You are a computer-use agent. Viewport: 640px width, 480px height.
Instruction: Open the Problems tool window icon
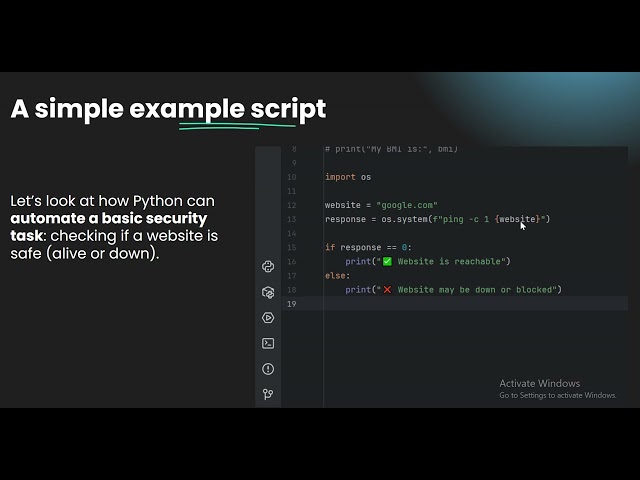click(x=268, y=369)
